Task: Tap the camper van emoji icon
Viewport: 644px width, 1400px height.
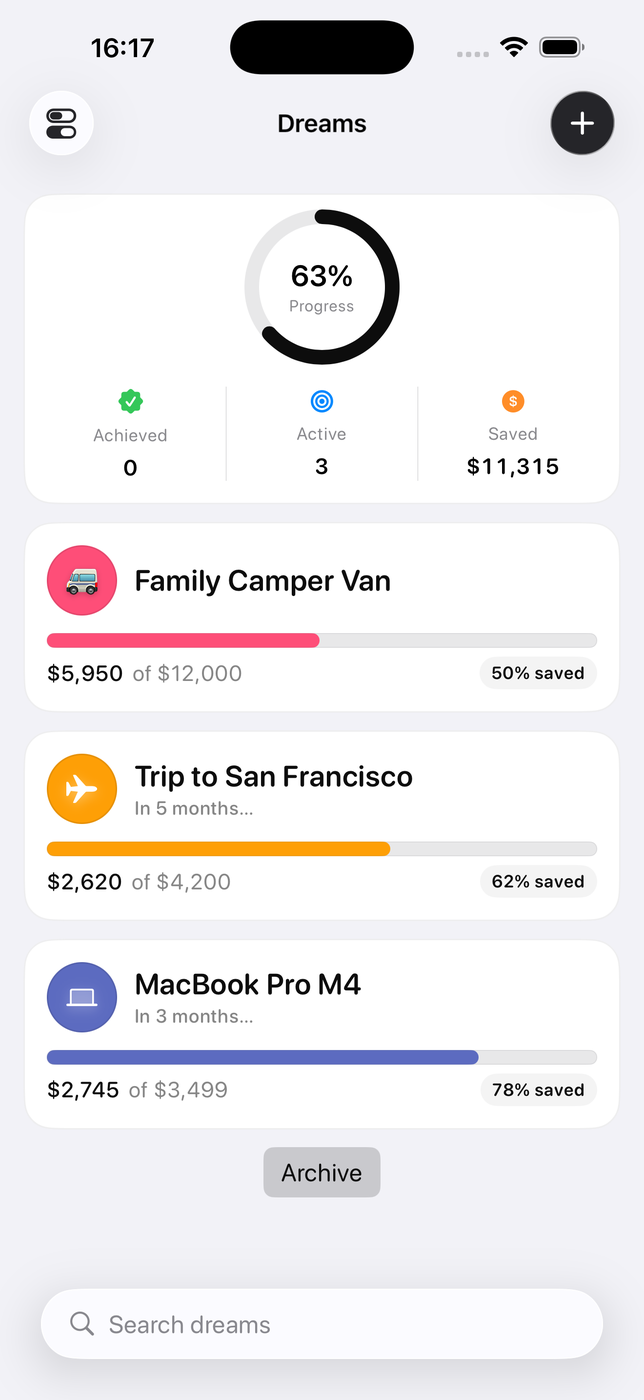Action: click(x=82, y=580)
